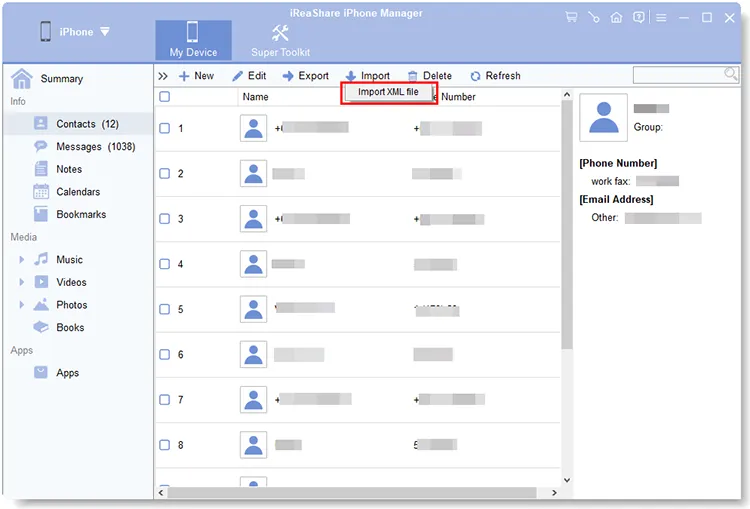Open the iPhone device dropdown arrow
The height and width of the screenshot is (509, 750).
click(105, 32)
